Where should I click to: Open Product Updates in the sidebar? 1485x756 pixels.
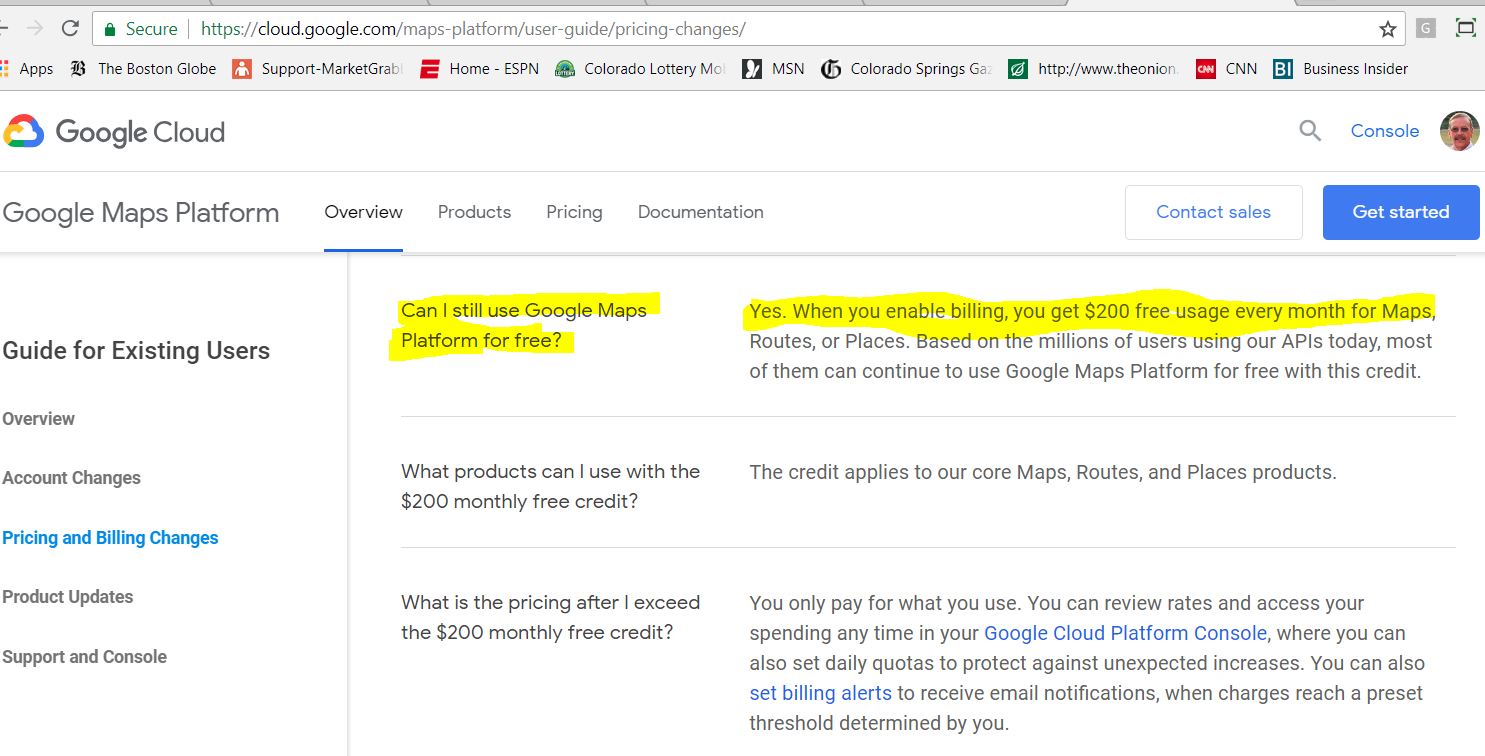68,597
